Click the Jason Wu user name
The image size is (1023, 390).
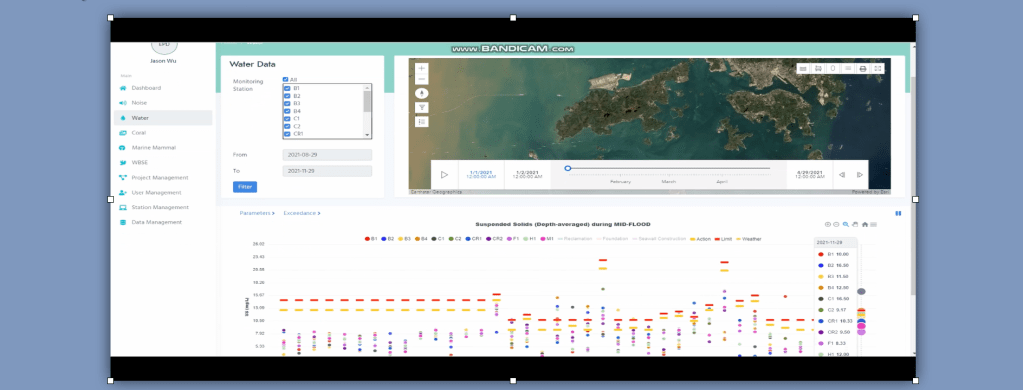pos(163,61)
